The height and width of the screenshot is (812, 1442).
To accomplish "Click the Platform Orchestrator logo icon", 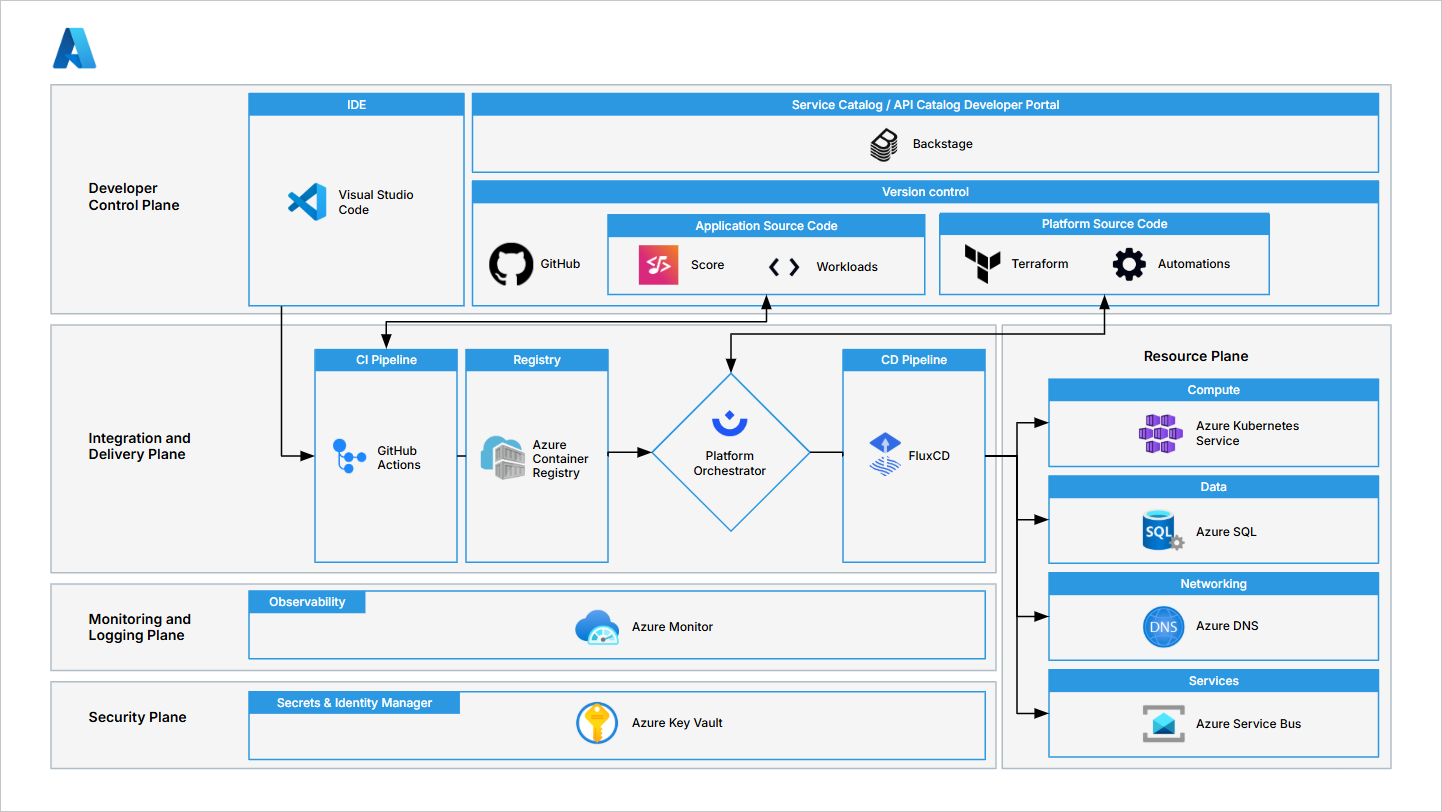I will 730,422.
